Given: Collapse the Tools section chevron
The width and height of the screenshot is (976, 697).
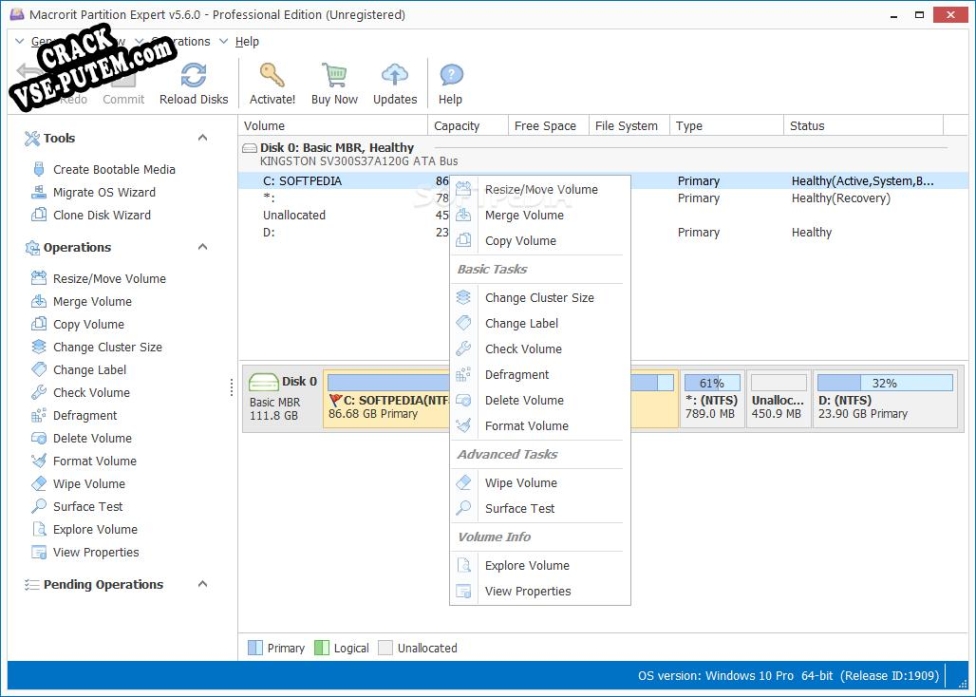Looking at the screenshot, I should tap(202, 138).
